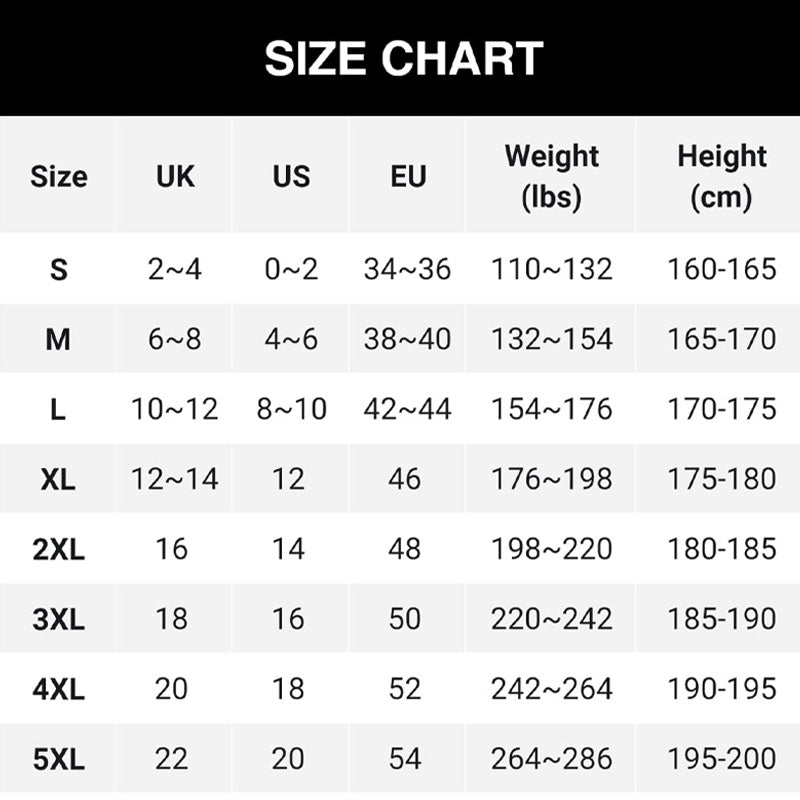800x800 pixels.
Task: Click the UK 10~12 cell
Action: click(x=175, y=409)
